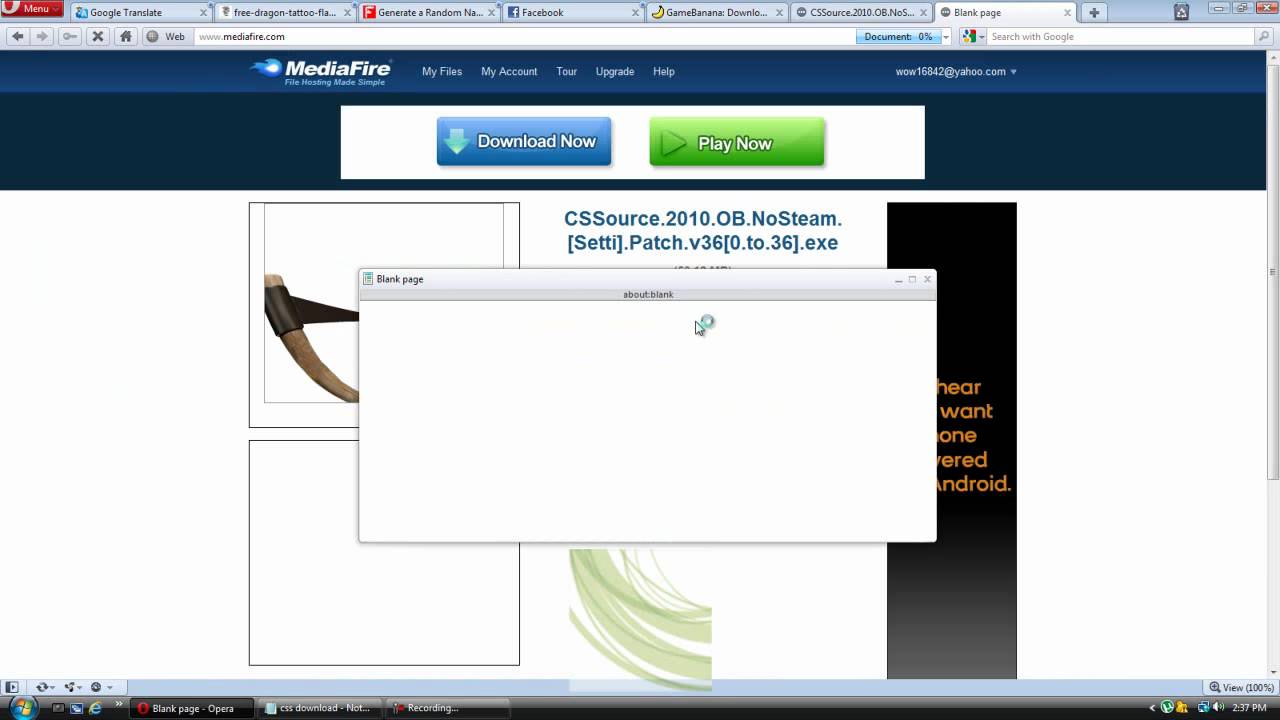The height and width of the screenshot is (720, 1280).
Task: Click the MediaFire logo
Action: click(x=321, y=71)
